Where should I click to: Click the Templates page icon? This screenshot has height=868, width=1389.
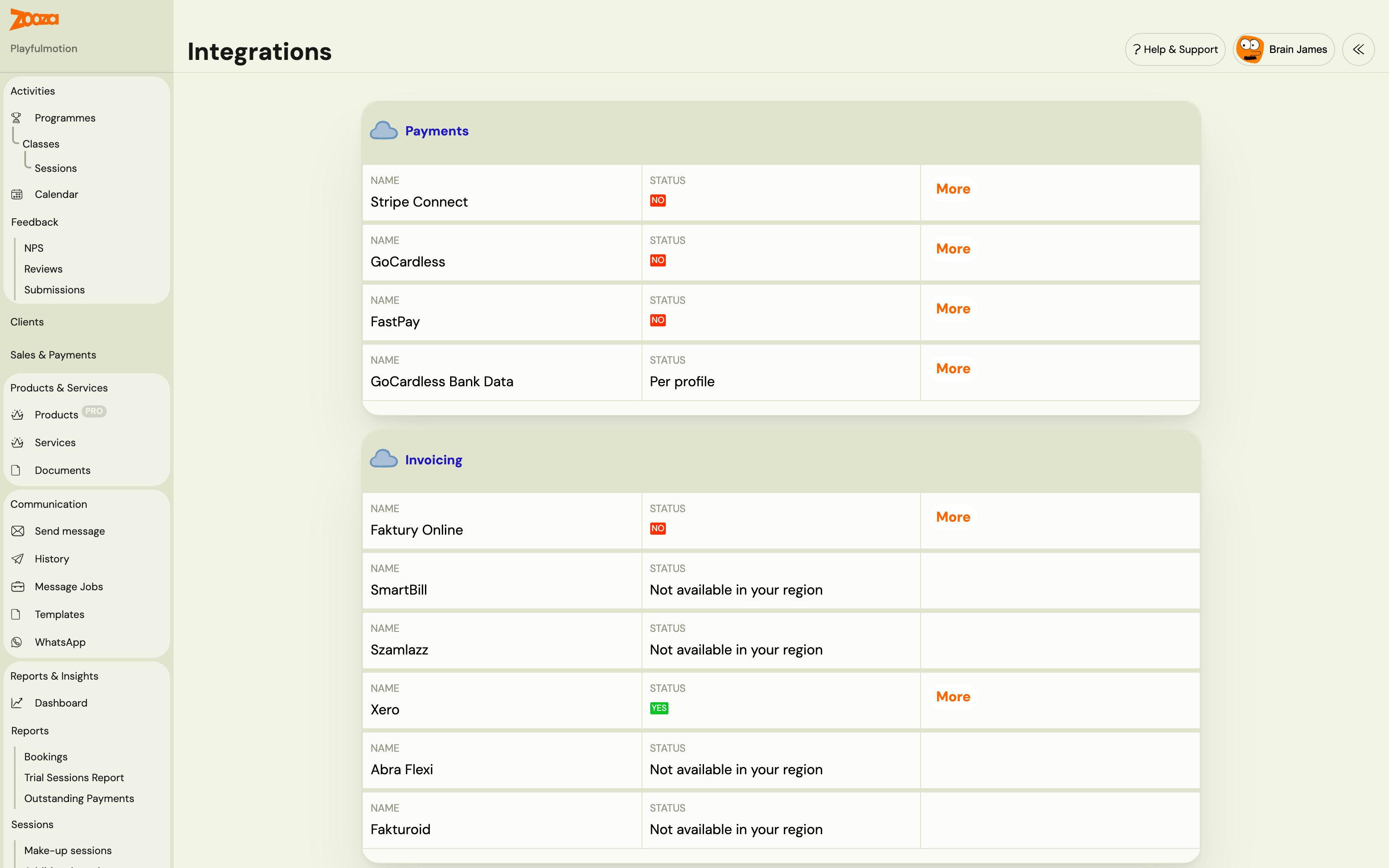click(16, 614)
